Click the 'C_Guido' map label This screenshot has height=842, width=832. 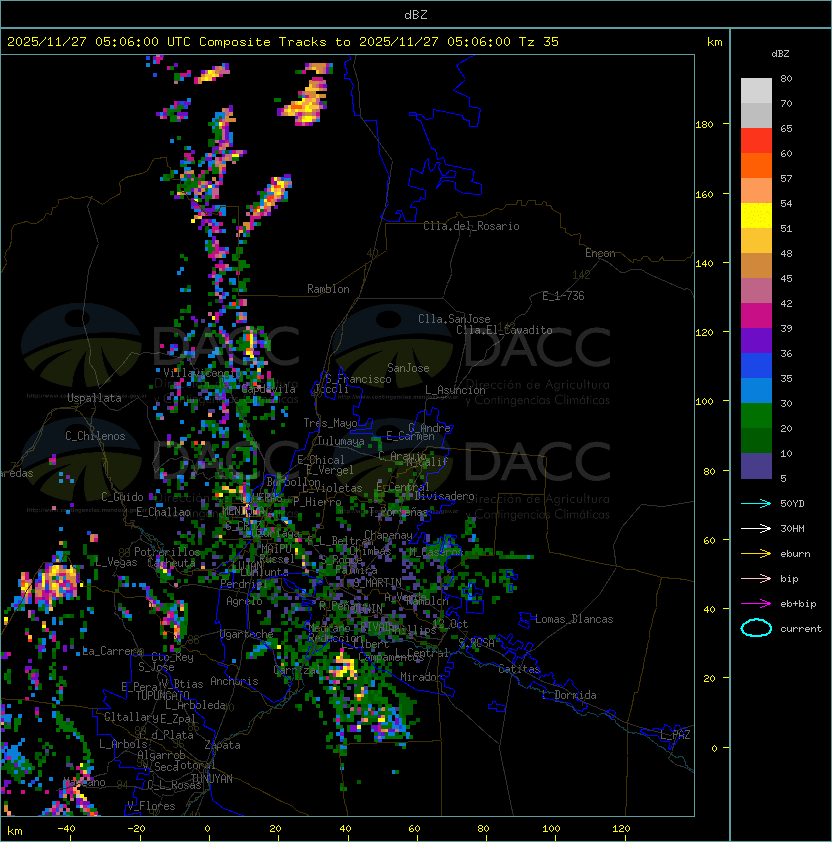[122, 497]
